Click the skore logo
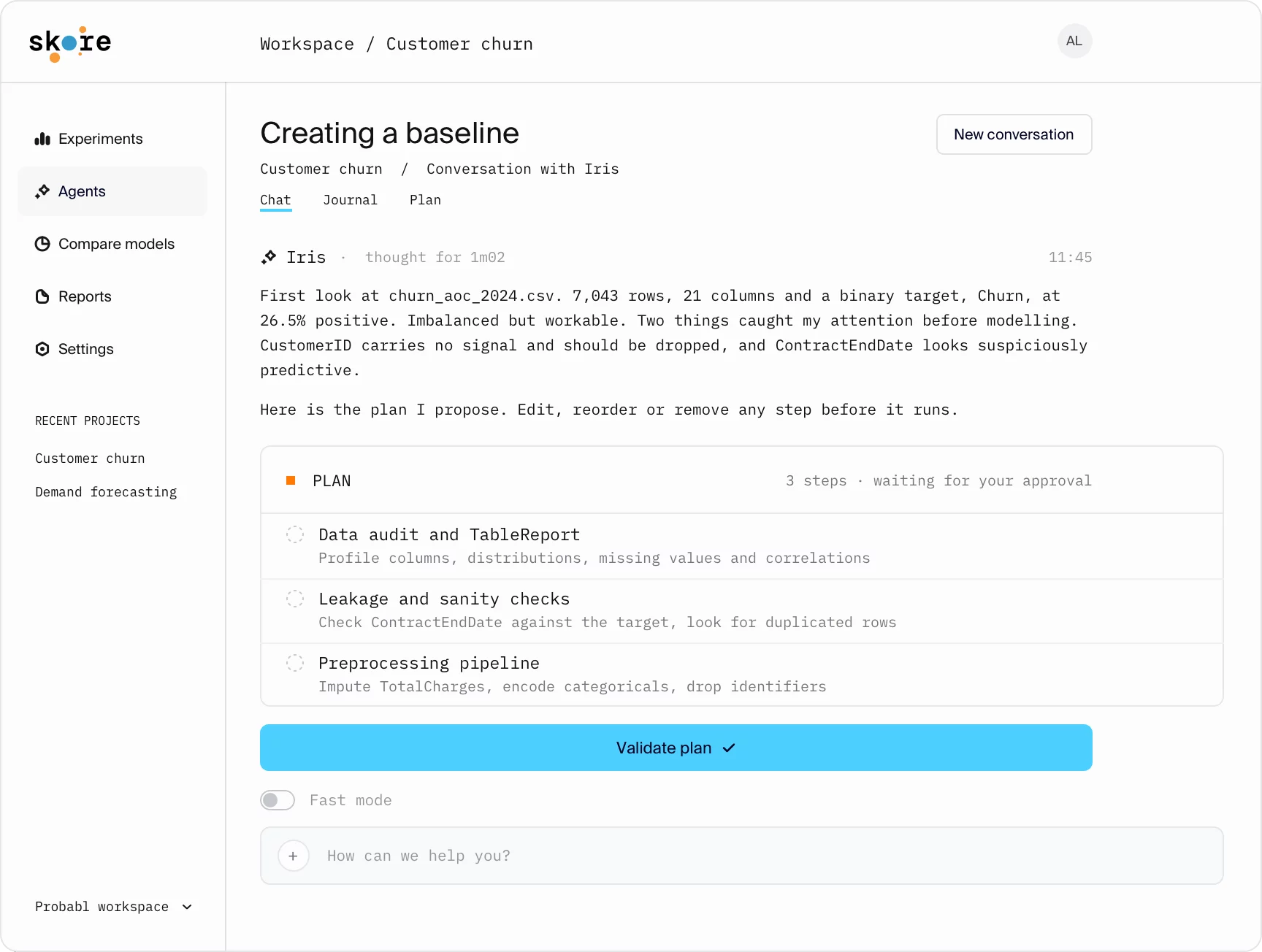 tap(70, 44)
